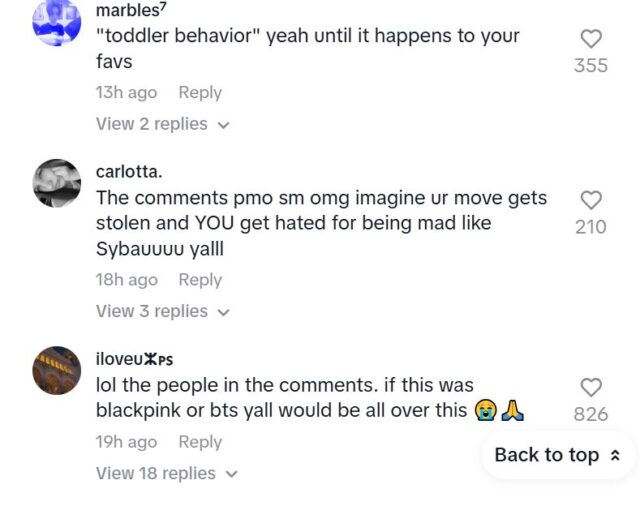Tap the heart on iloveu's comment
This screenshot has width=640, height=506.
591,387
